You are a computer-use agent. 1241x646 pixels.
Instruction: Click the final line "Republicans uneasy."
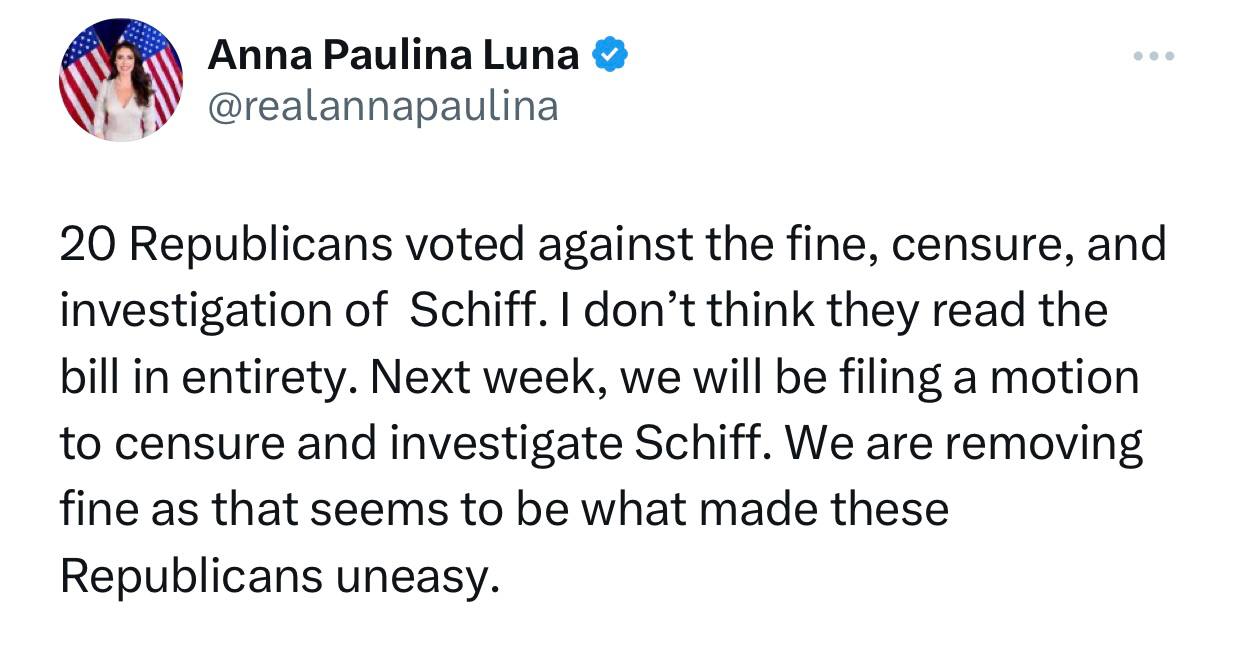[x=279, y=577]
